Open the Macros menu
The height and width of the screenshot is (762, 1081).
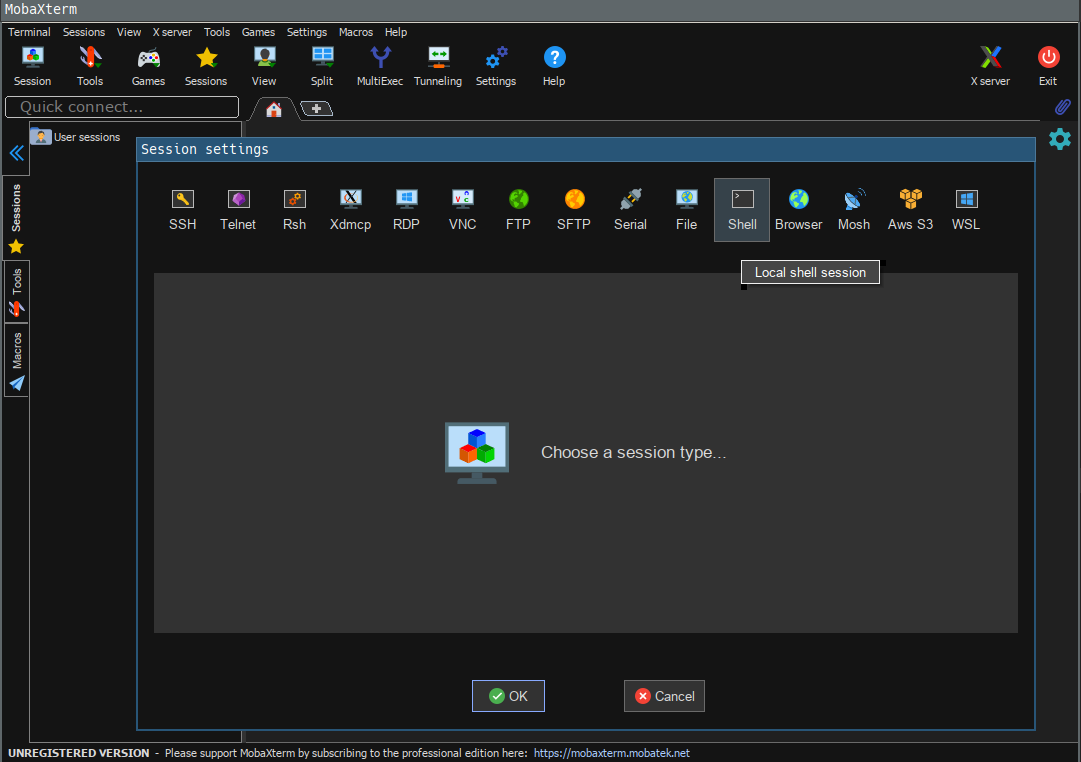pyautogui.click(x=356, y=32)
